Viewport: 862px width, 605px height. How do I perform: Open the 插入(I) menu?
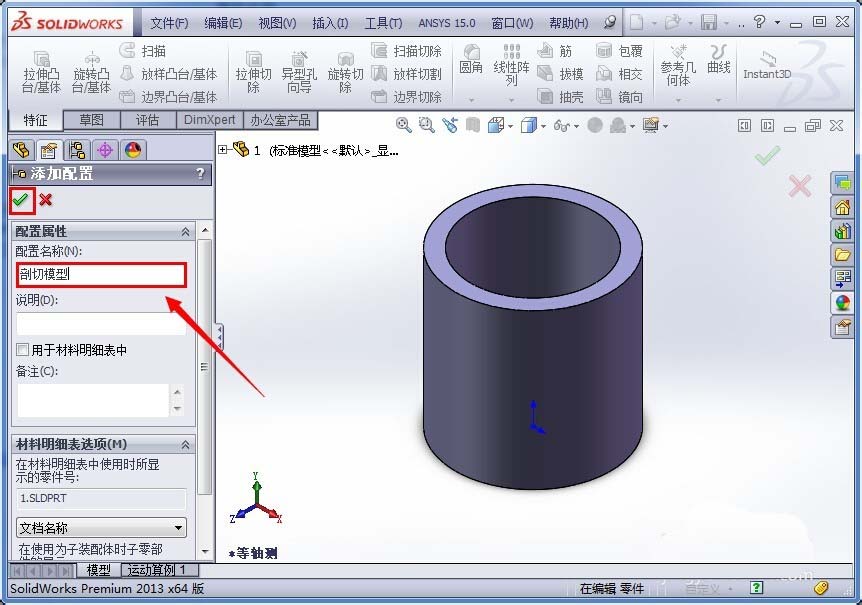pyautogui.click(x=330, y=23)
